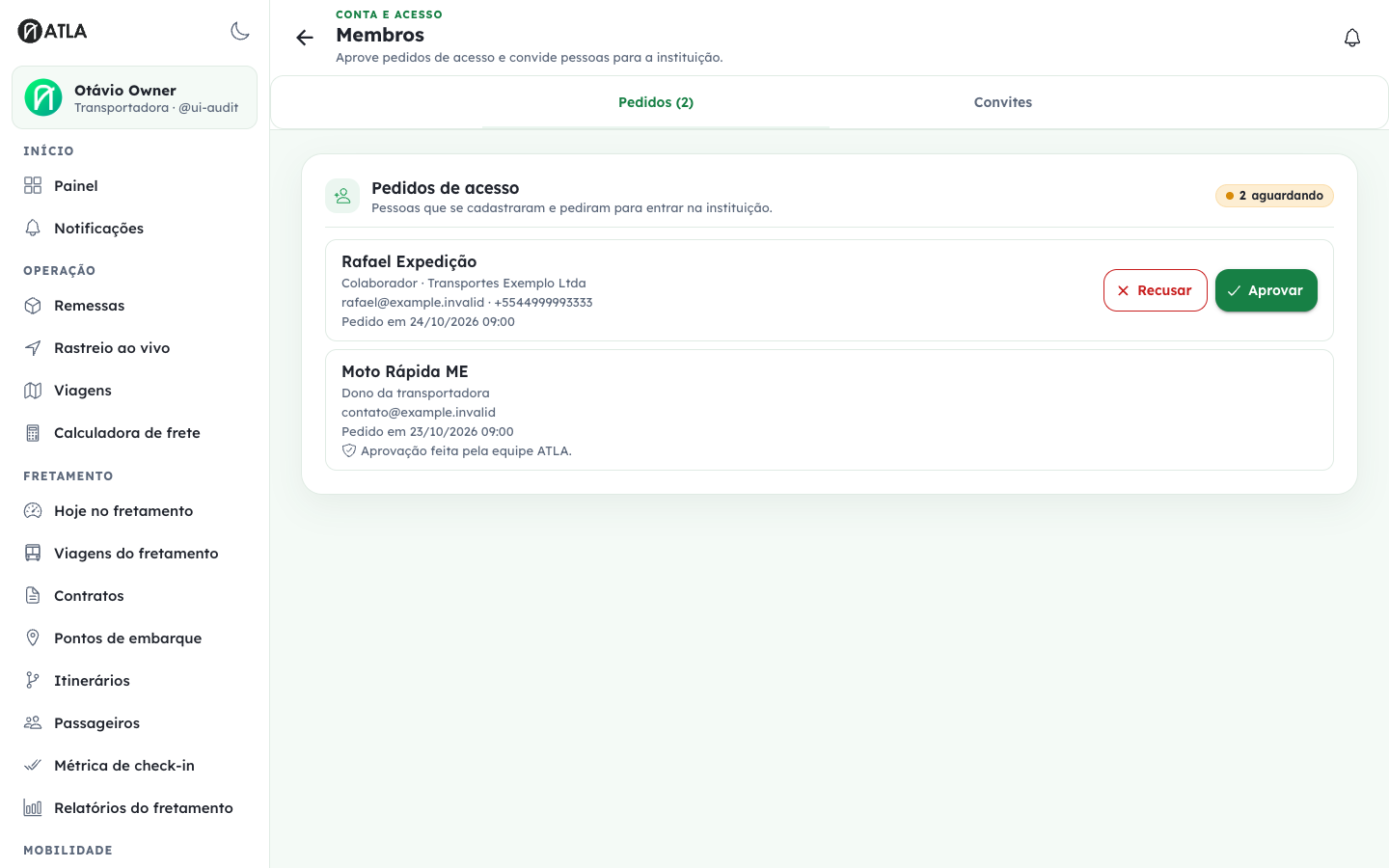Click the MOBILIDADE section label
Screen dimensions: 1389x868
click(x=68, y=850)
